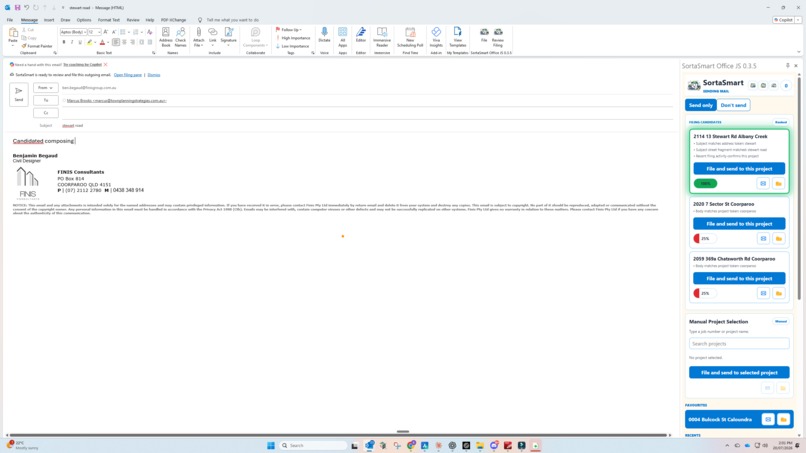Screen dimensions: 806x453
Task: File and send to 2020 7 Sector St project
Action: tap(739, 224)
